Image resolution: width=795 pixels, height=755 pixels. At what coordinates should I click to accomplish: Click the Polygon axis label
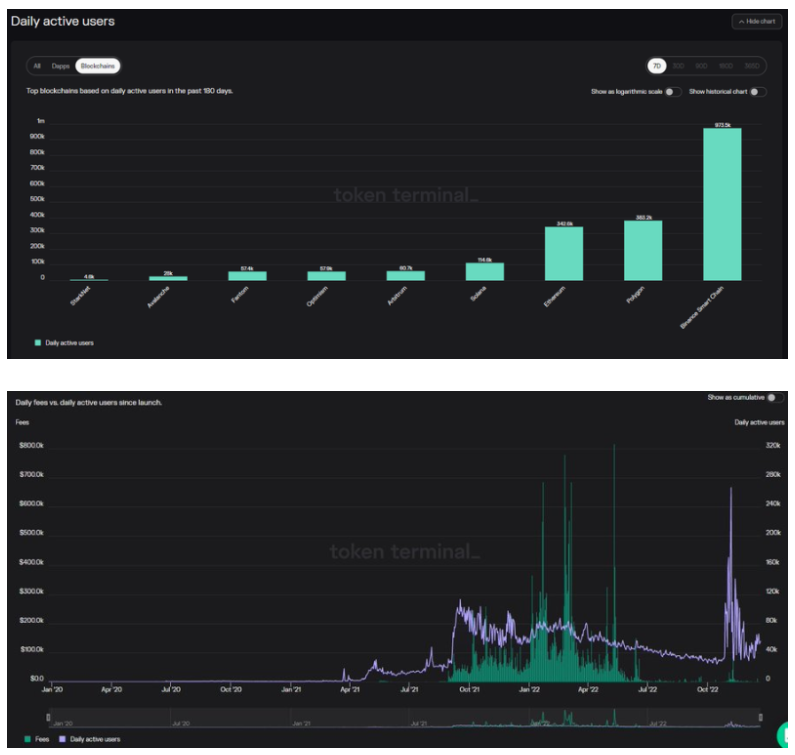[x=635, y=295]
